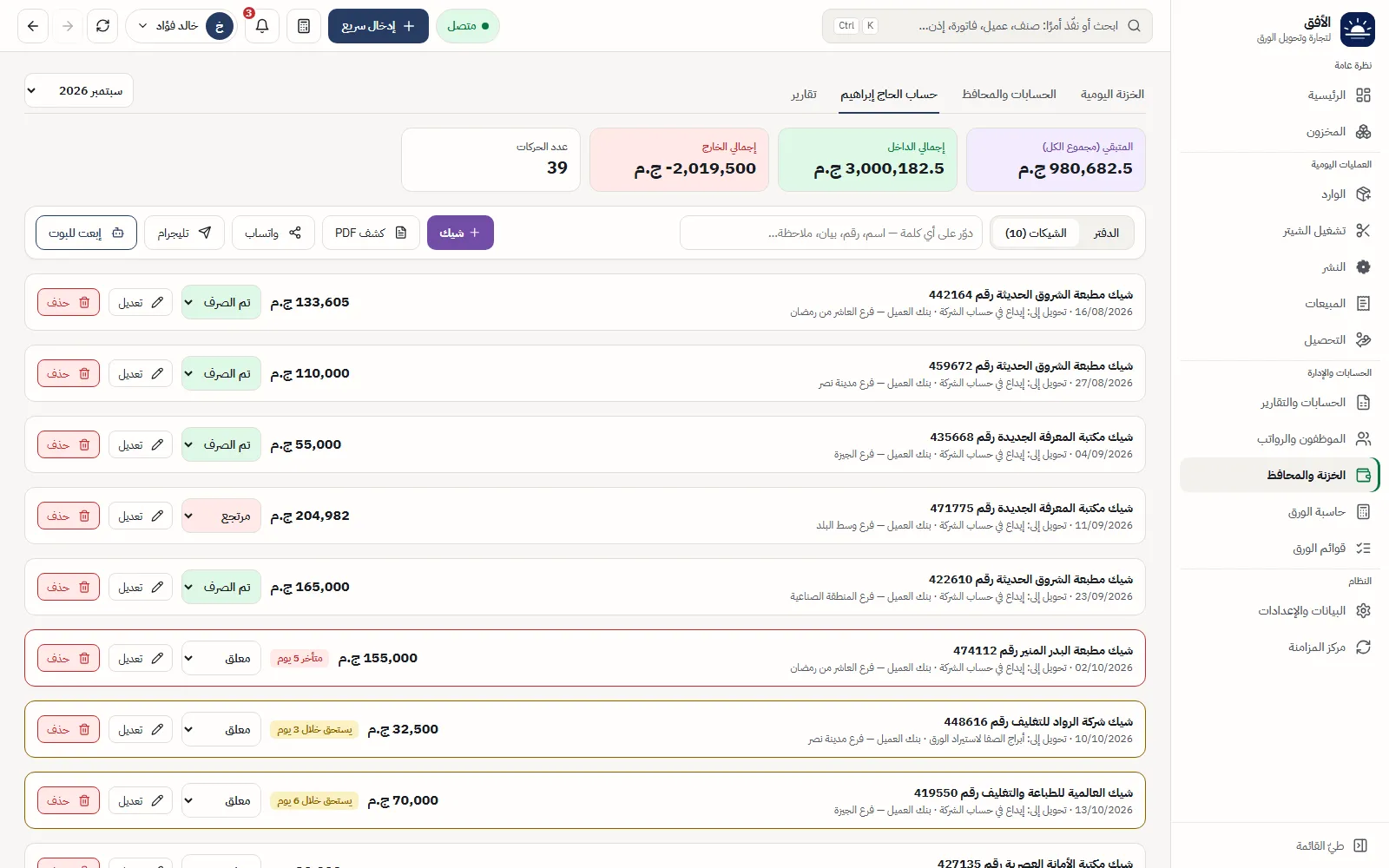Export كشف PDF statement

click(371, 233)
